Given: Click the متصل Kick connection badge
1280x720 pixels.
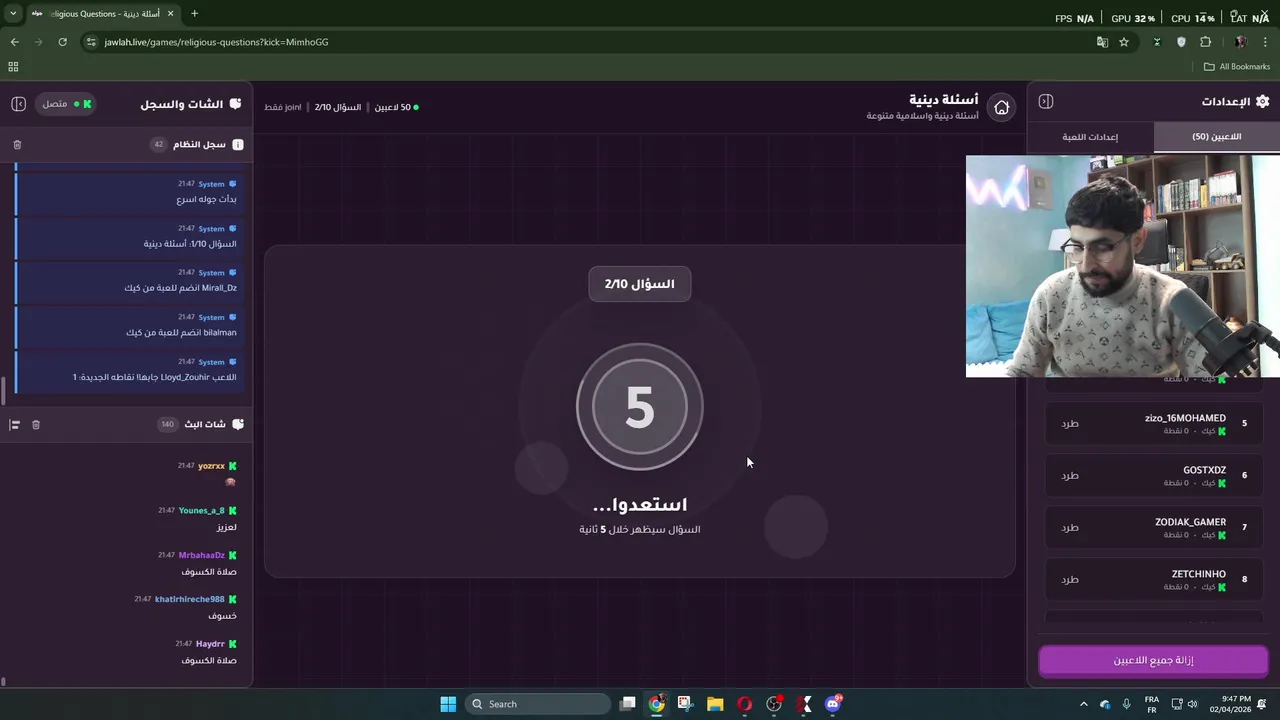Looking at the screenshot, I should [x=66, y=104].
